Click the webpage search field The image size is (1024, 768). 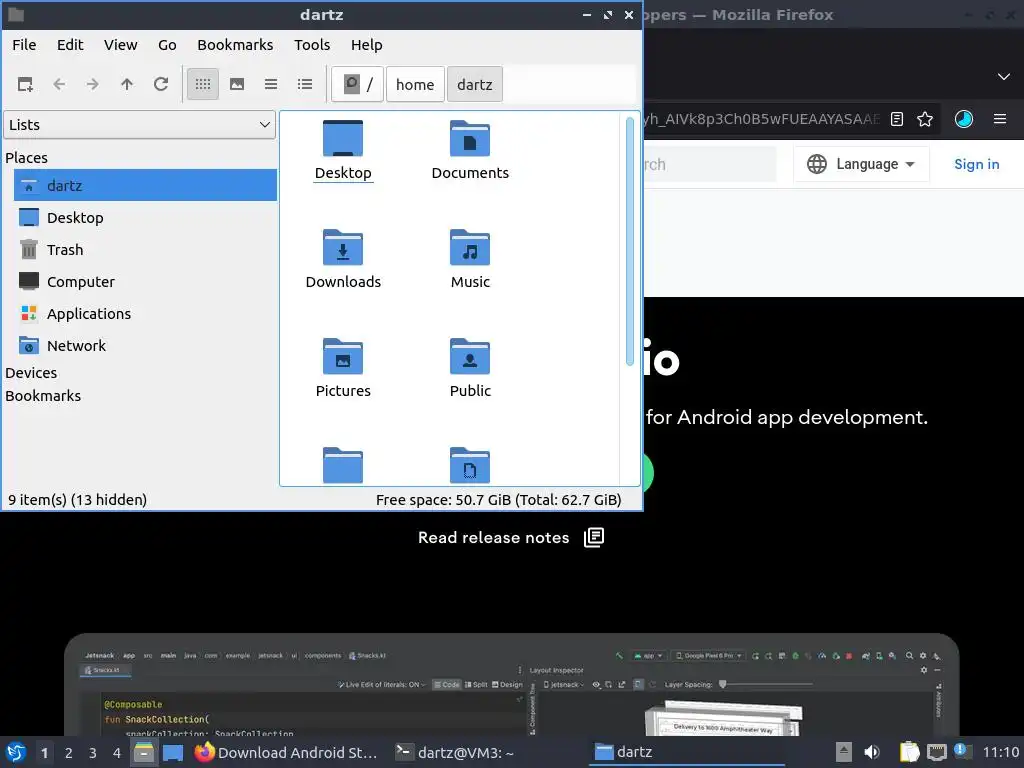click(x=710, y=164)
